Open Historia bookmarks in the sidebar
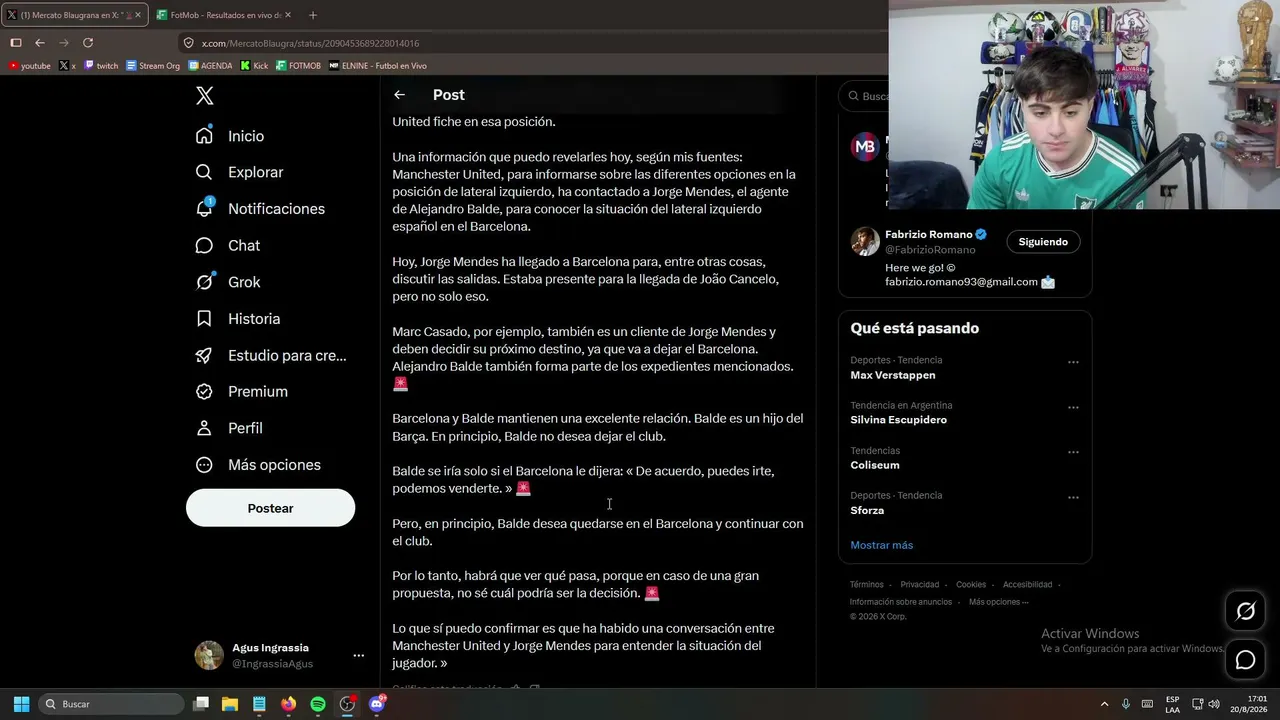The image size is (1280, 720). coord(238,319)
